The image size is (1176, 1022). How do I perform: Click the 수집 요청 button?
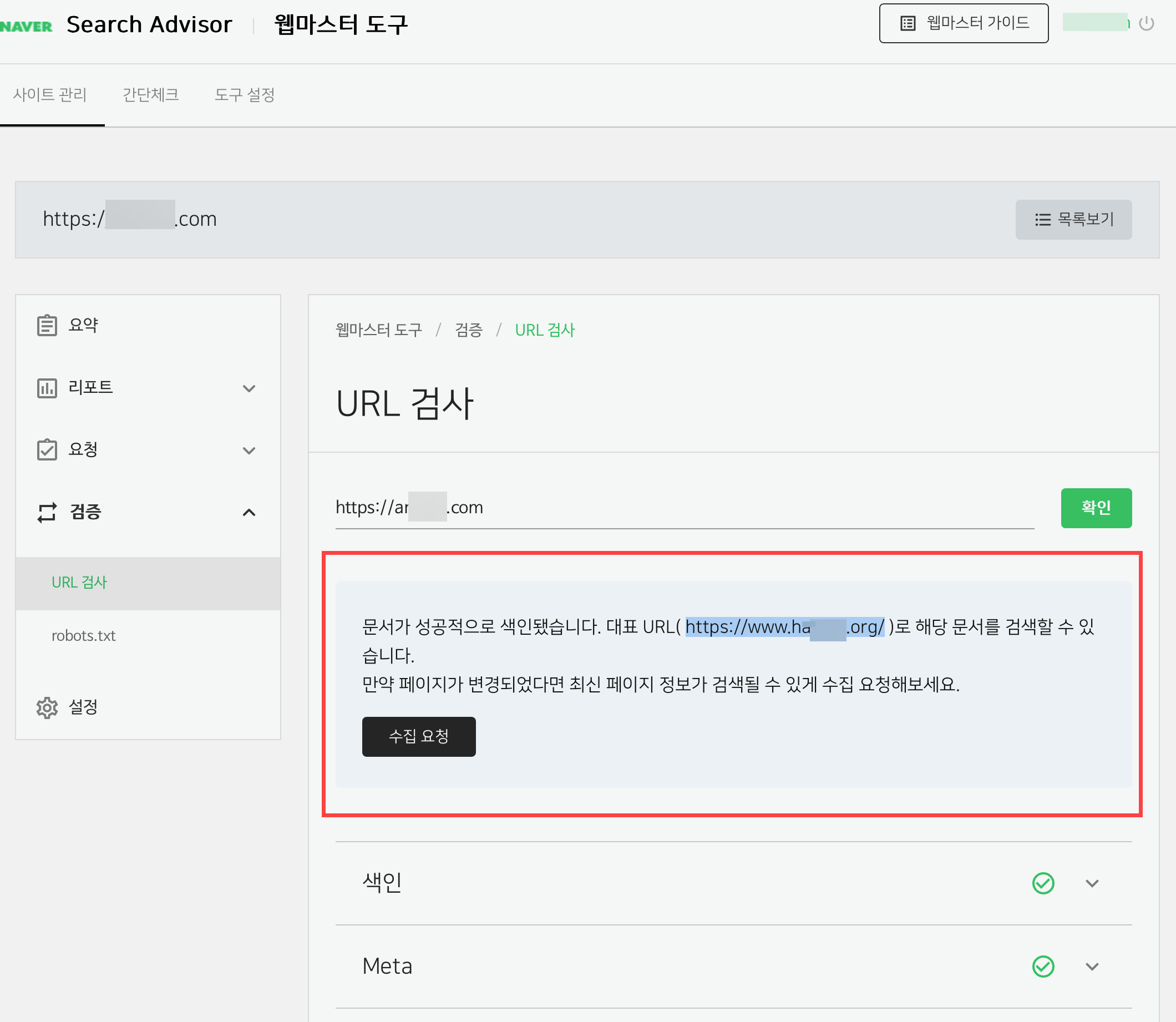point(418,736)
